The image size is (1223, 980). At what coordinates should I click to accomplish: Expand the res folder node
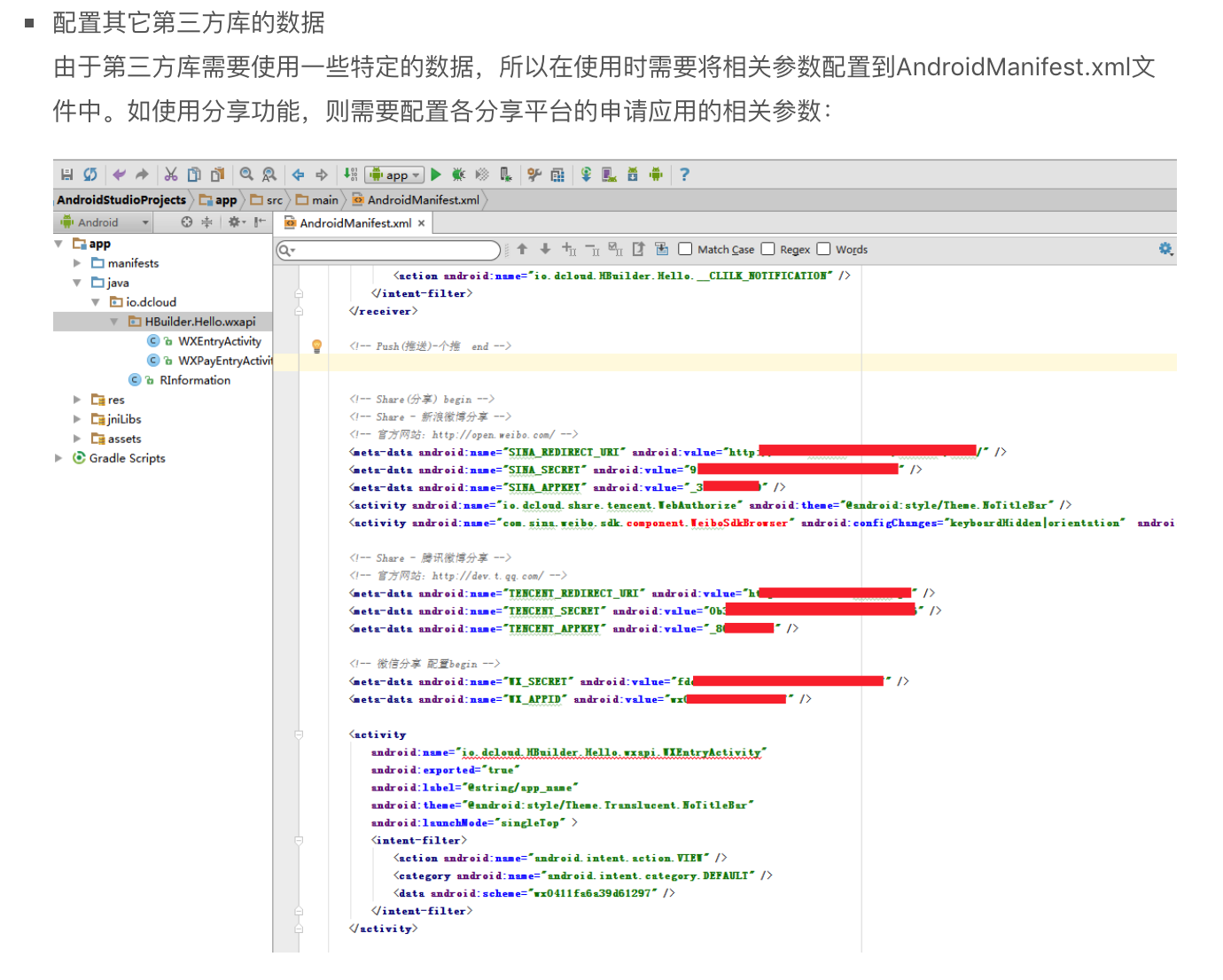point(77,400)
